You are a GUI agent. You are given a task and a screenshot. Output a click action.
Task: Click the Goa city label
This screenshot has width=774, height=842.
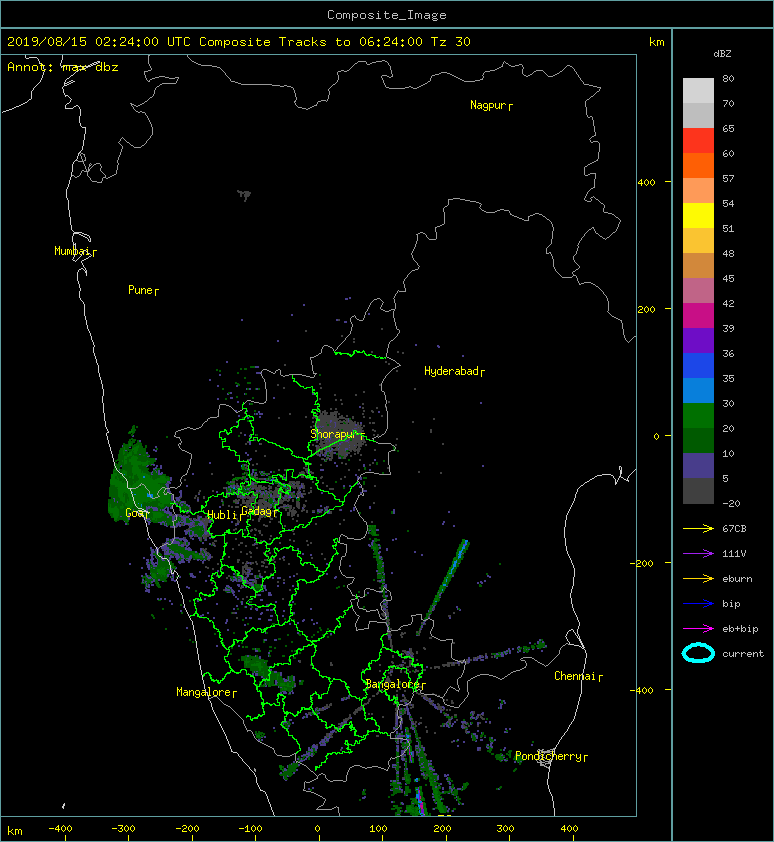[x=136, y=513]
